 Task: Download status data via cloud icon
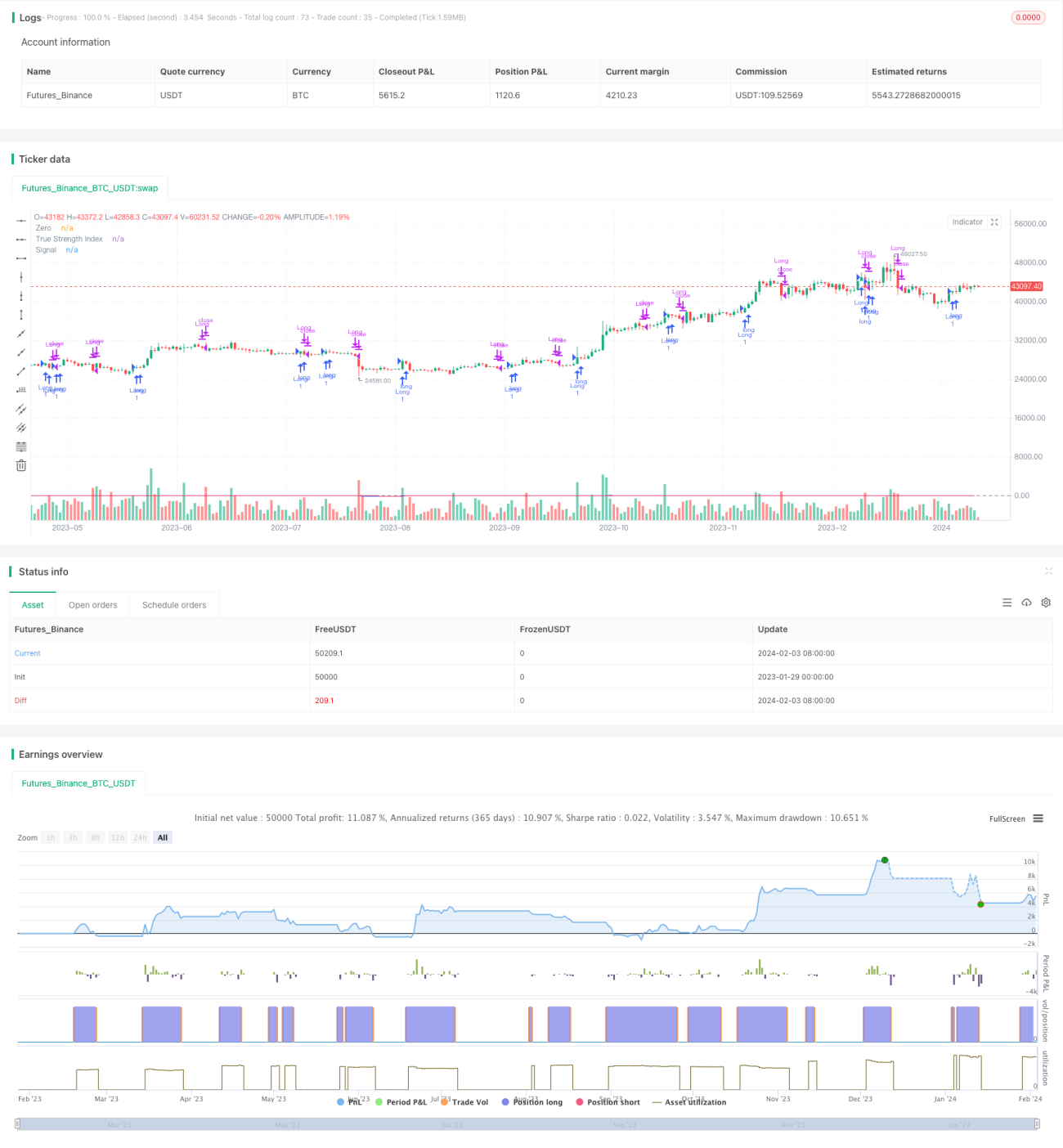pyautogui.click(x=1026, y=603)
